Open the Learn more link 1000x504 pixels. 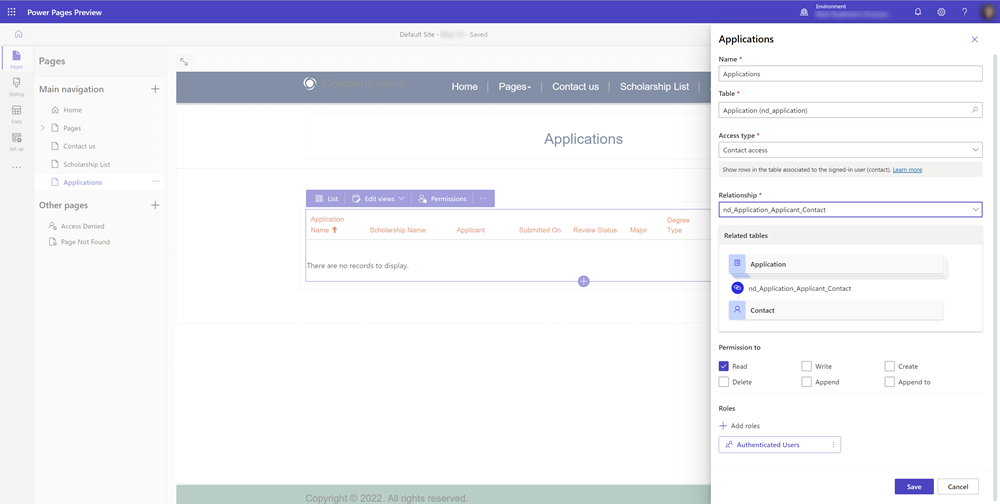(x=907, y=170)
